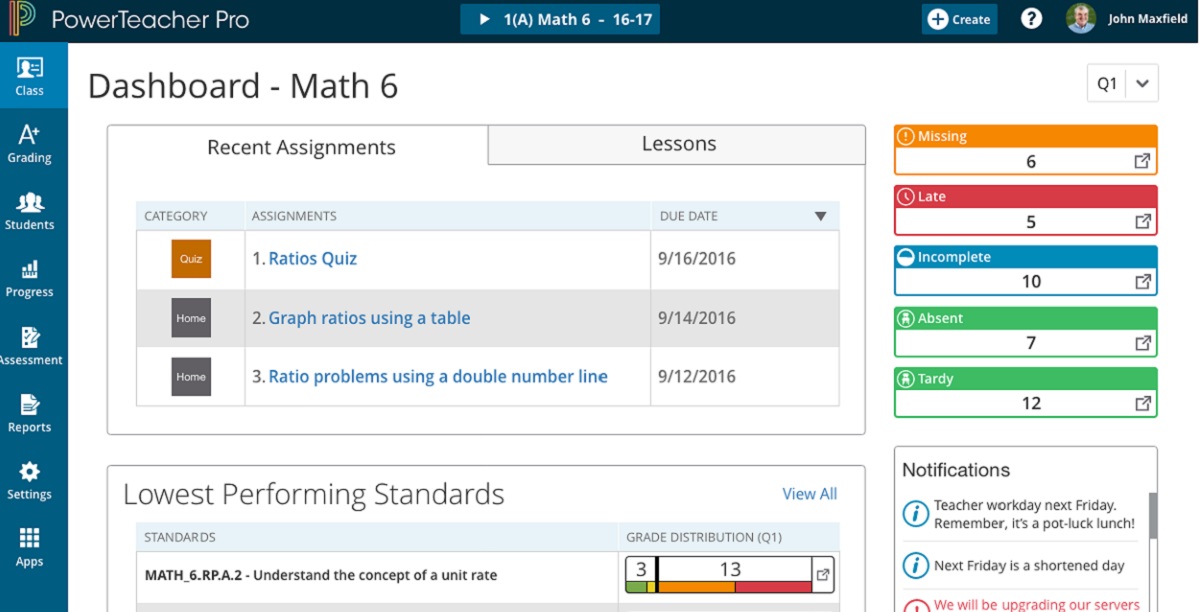Go to the Progress sidebar icon
The image size is (1200, 612).
(x=30, y=279)
